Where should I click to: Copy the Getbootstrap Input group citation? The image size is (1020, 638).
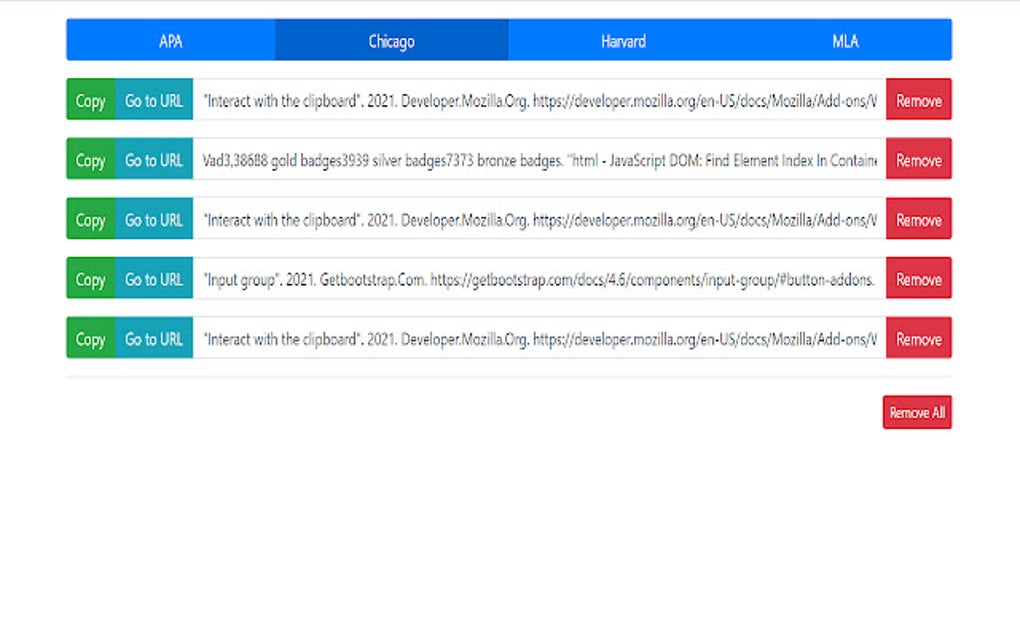point(89,279)
